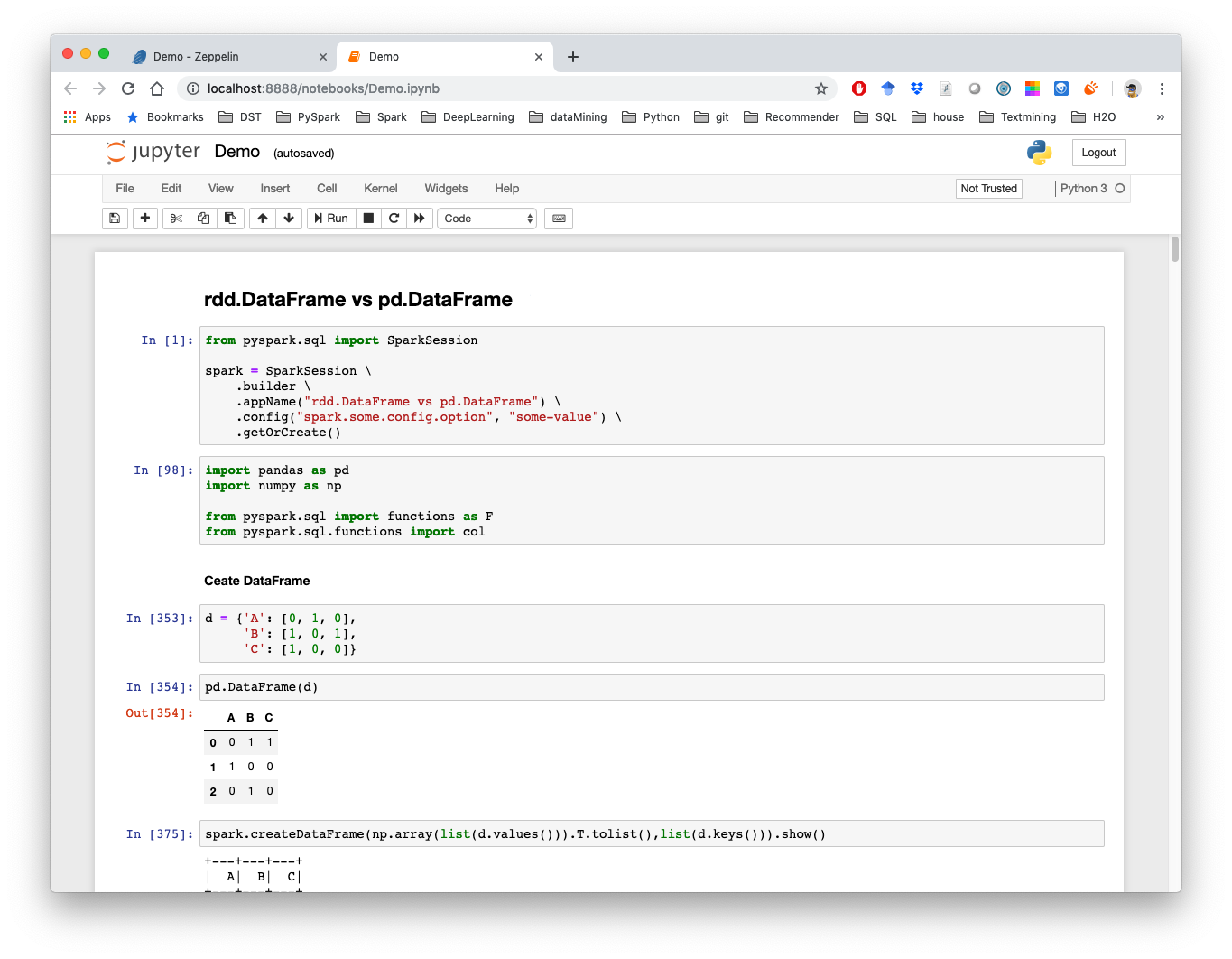Expand hidden bookmarks with the chevron
The image size is (1232, 959).
coord(1161,117)
